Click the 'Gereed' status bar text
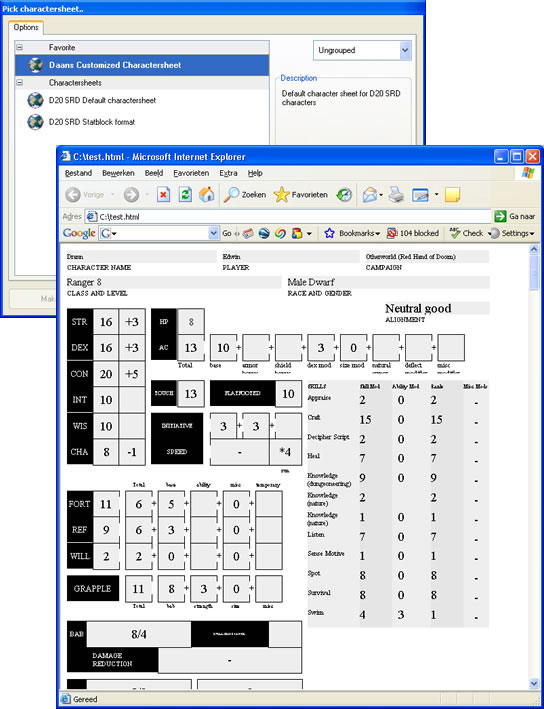The image size is (544, 709). pyautogui.click(x=85, y=699)
